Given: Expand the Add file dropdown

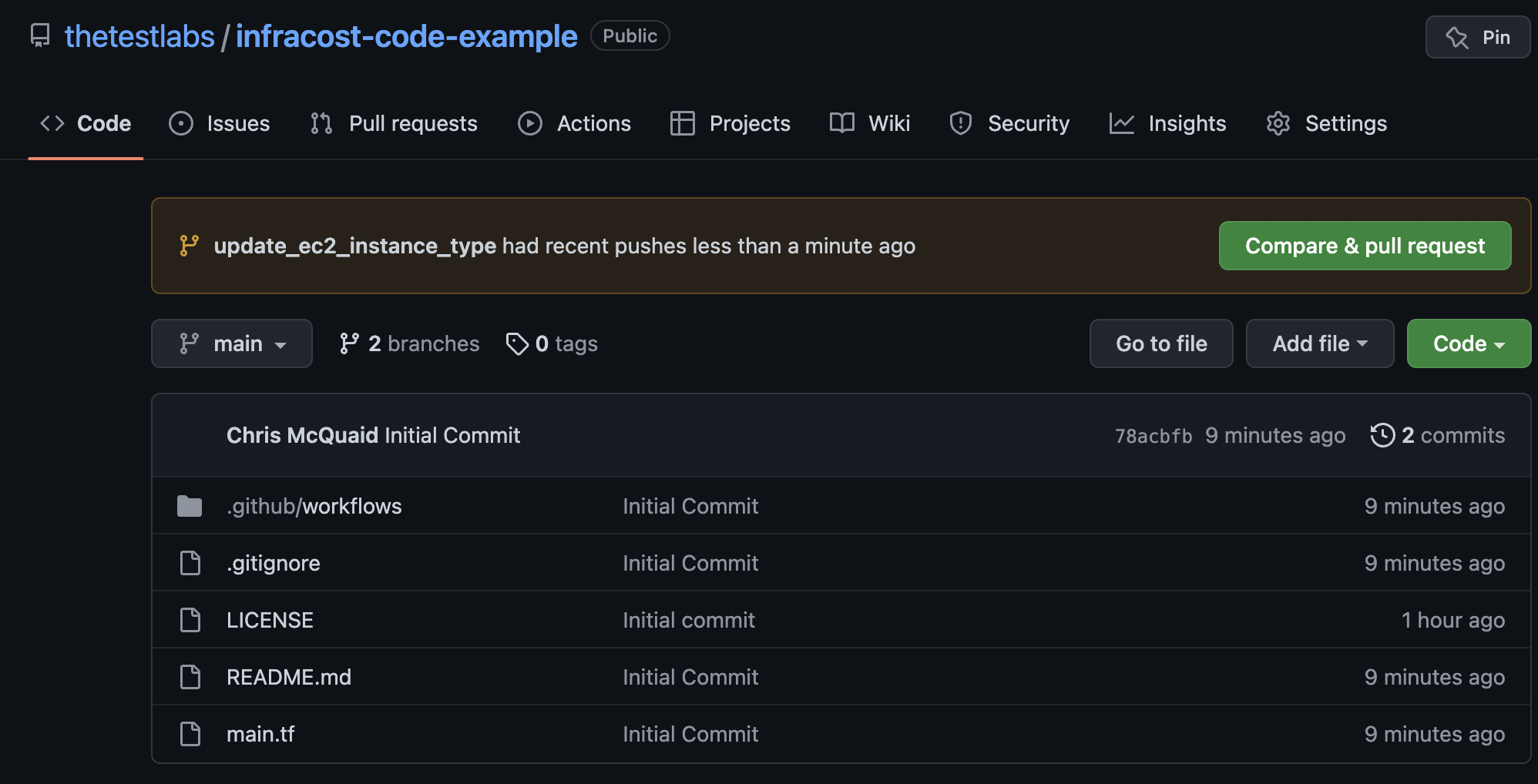Looking at the screenshot, I should 1320,343.
